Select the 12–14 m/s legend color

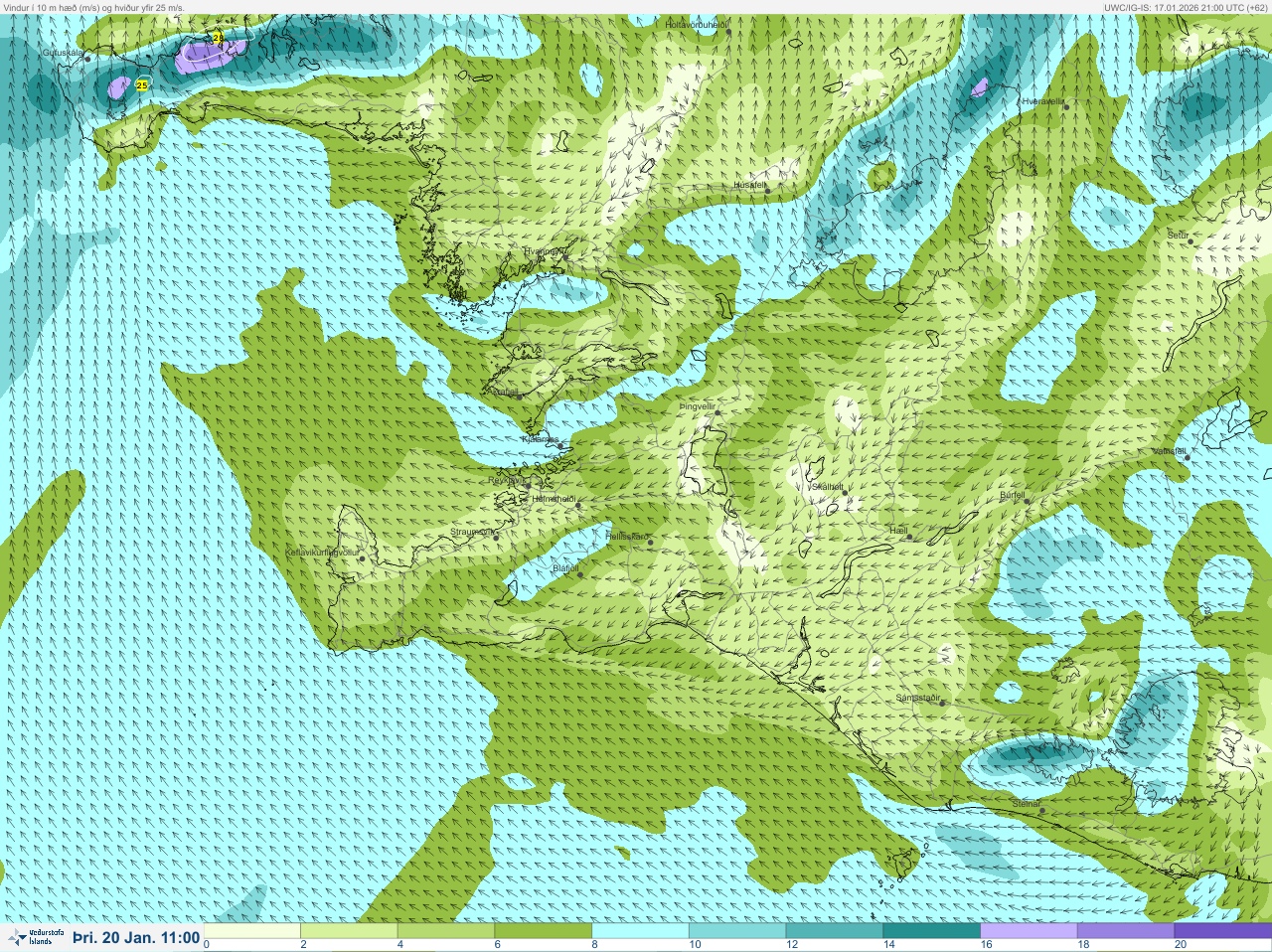click(835, 931)
